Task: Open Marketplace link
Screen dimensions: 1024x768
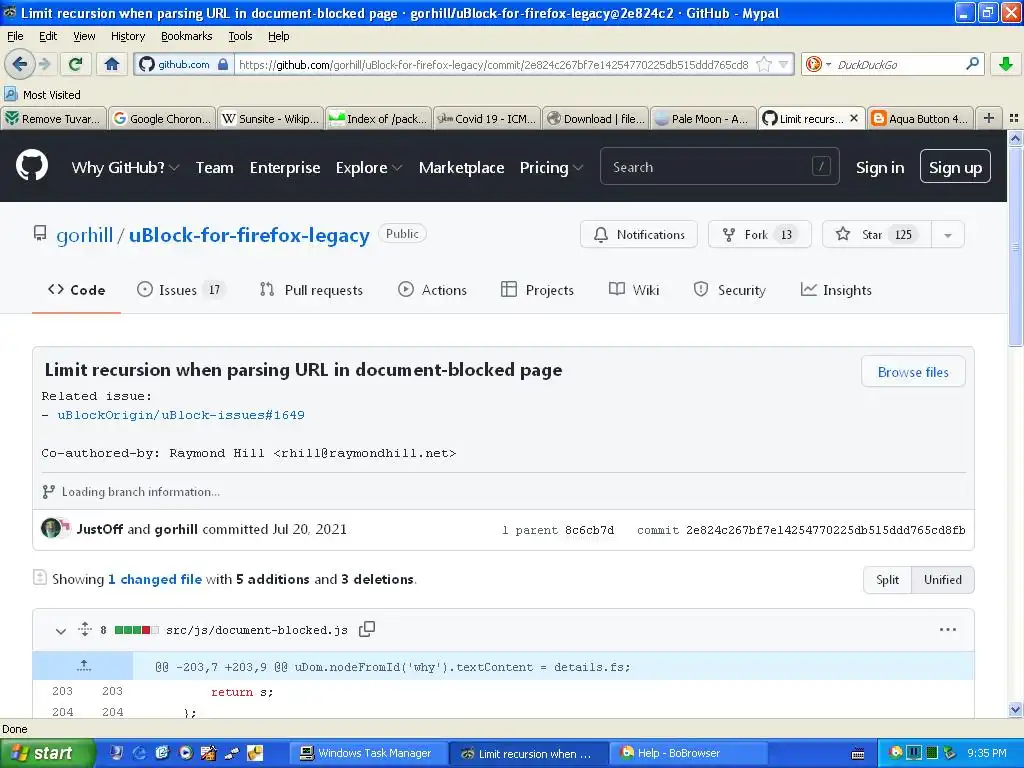Action: pos(461,167)
